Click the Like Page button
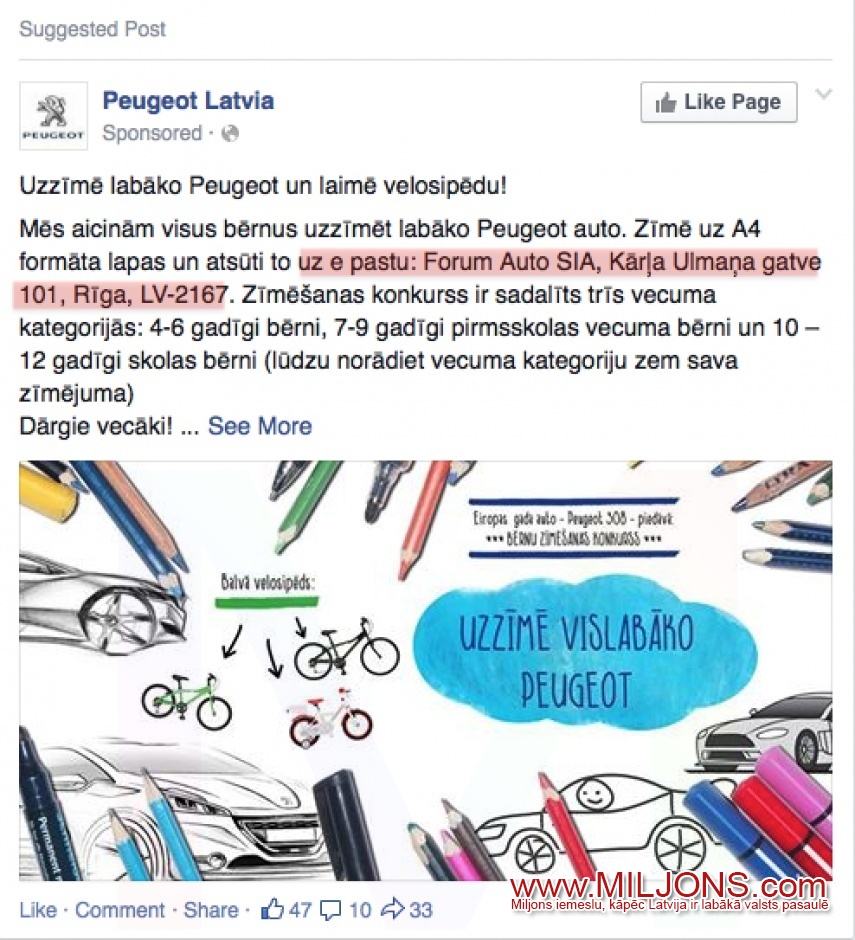 tap(718, 103)
